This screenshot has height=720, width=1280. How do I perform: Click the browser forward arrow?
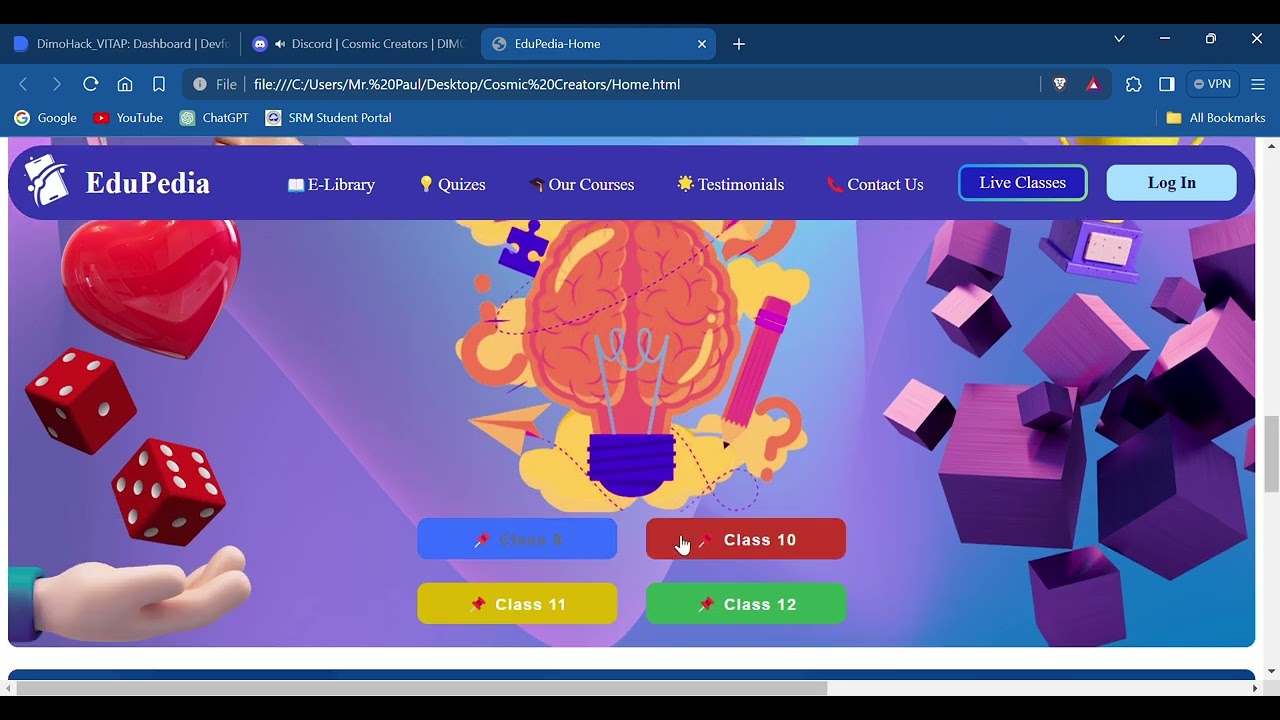pyautogui.click(x=57, y=84)
